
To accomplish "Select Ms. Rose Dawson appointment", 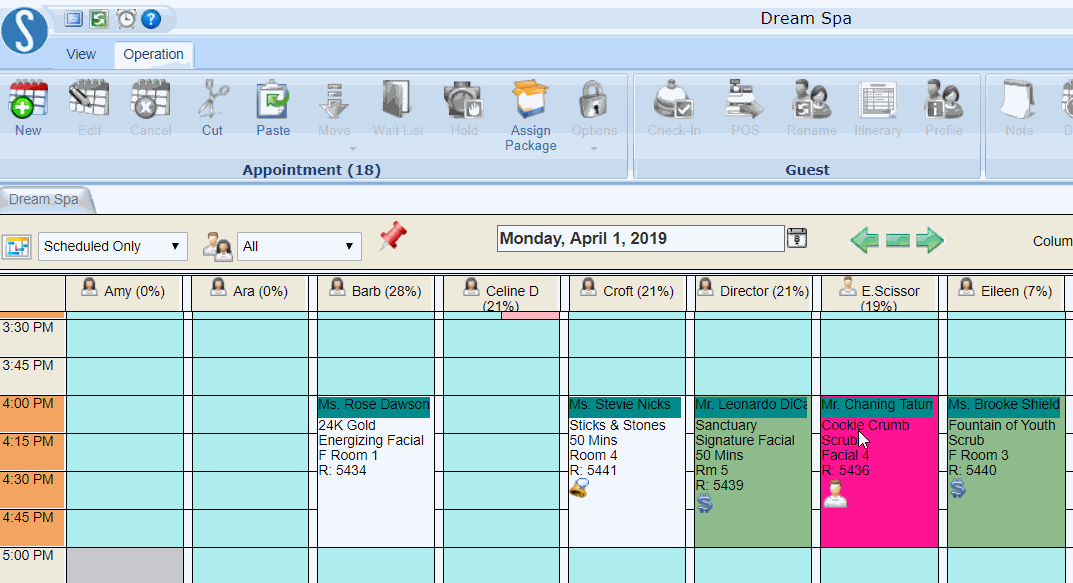I will pyautogui.click(x=375, y=471).
